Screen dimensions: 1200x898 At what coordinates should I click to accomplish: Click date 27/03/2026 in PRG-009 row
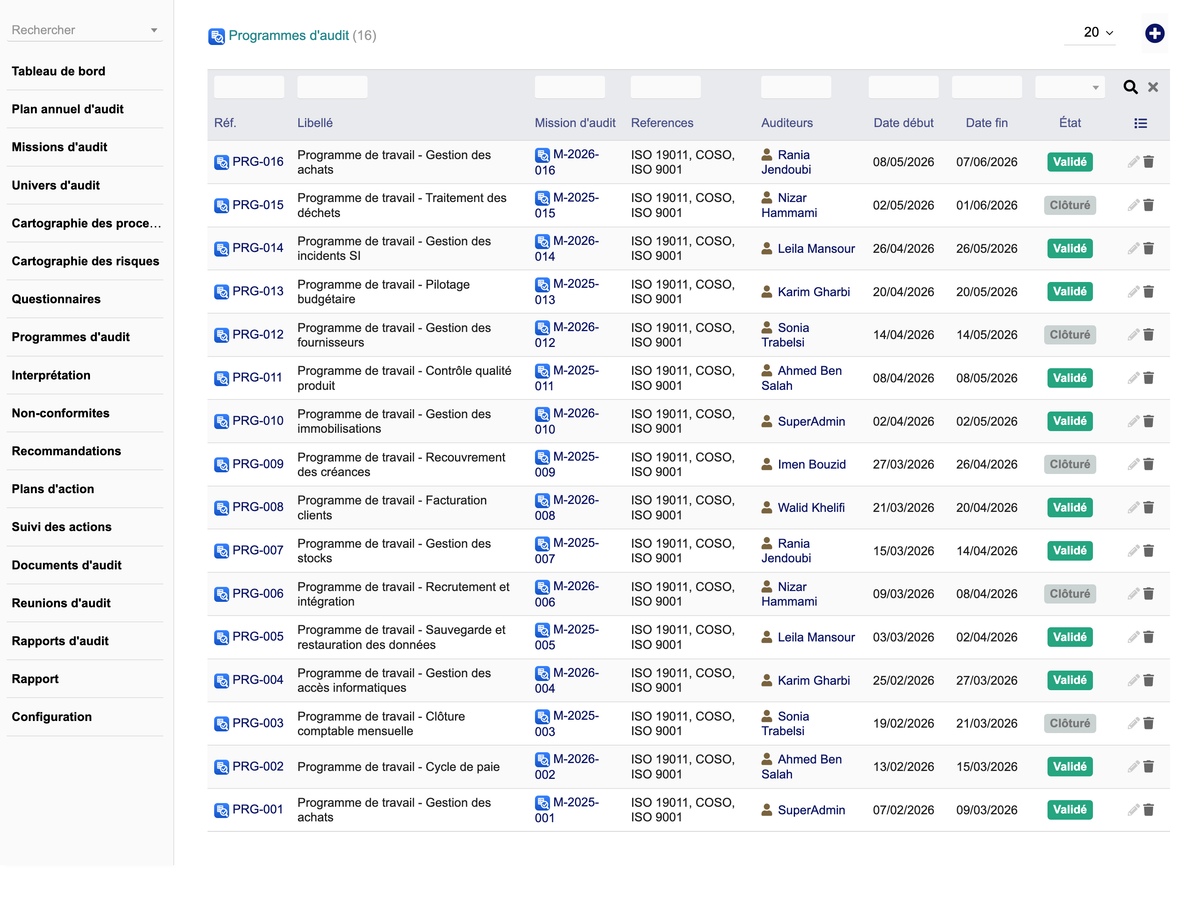click(x=904, y=464)
